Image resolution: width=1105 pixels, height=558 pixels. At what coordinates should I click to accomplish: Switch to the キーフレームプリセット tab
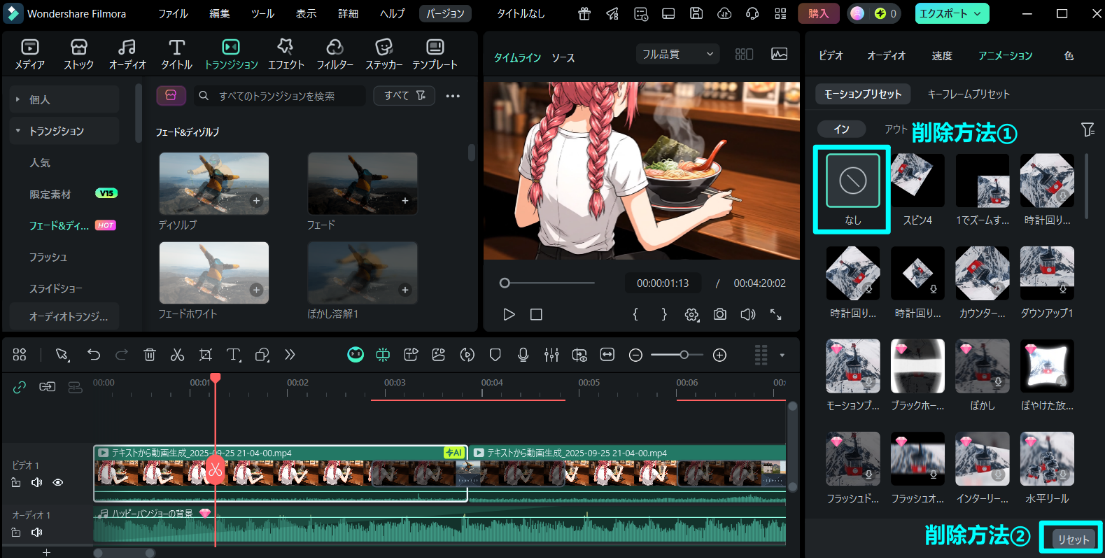[x=968, y=94]
